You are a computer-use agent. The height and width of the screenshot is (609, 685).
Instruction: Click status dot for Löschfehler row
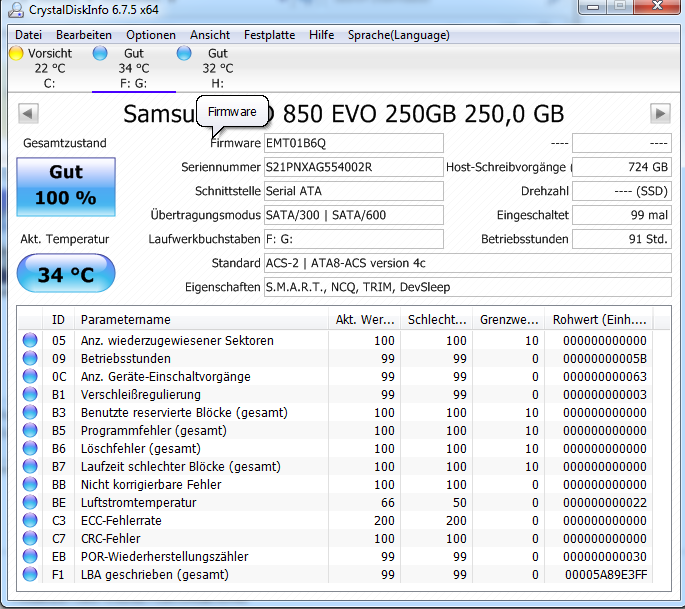click(x=30, y=448)
